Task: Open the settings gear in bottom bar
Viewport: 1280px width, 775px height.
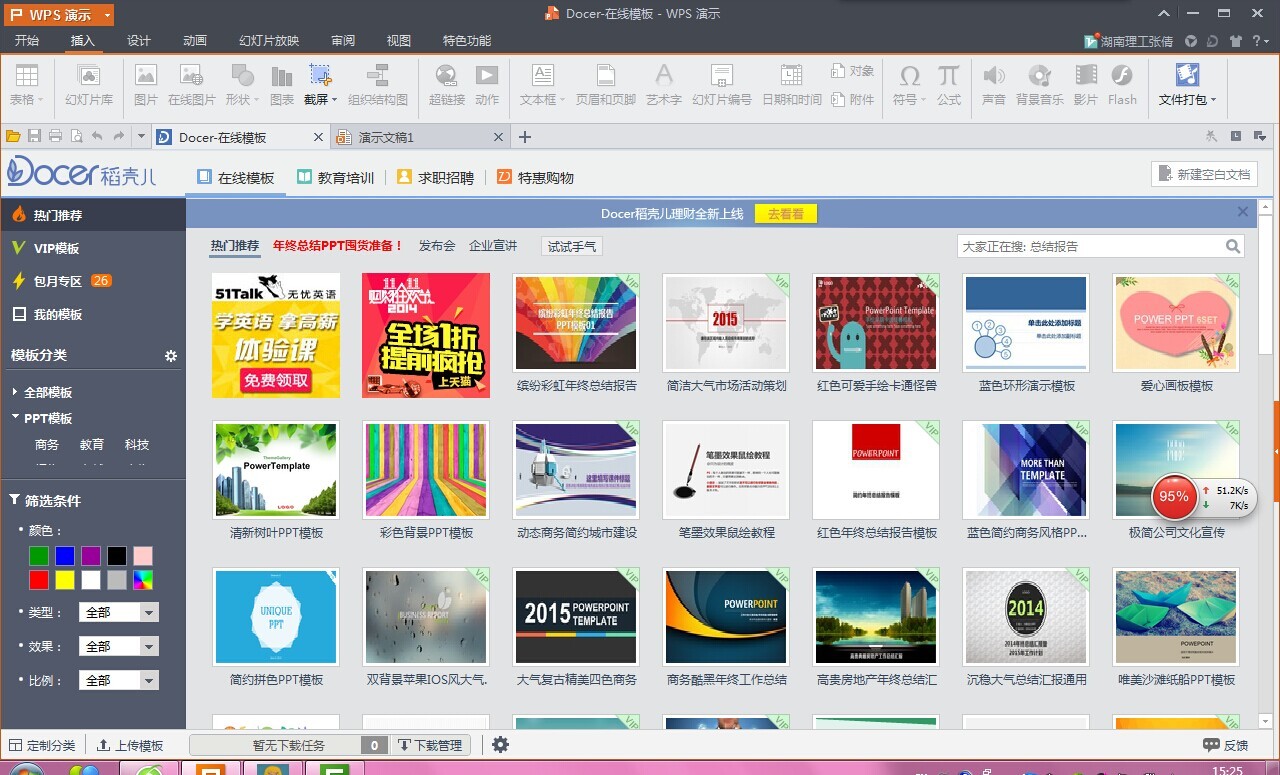Action: pos(501,745)
